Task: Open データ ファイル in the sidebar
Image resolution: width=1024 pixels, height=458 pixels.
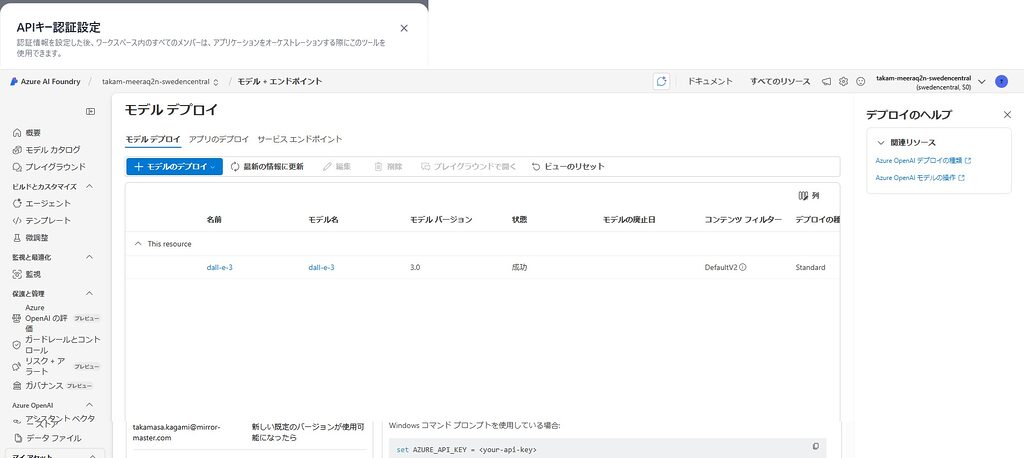Action: (x=47, y=438)
